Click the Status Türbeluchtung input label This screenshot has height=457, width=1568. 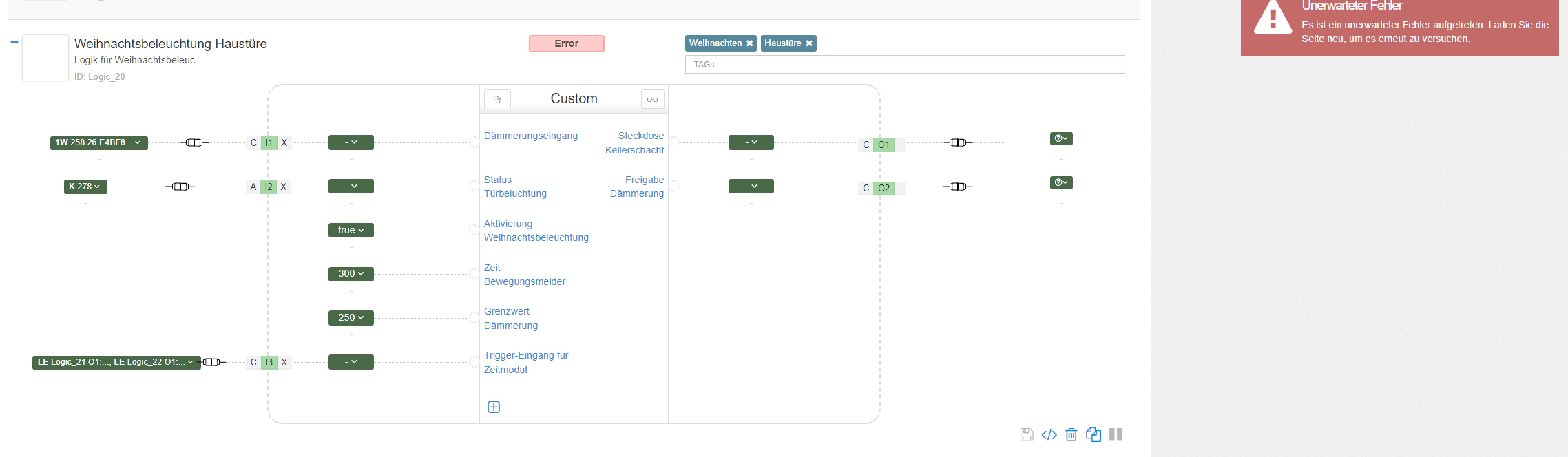pyautogui.click(x=515, y=187)
